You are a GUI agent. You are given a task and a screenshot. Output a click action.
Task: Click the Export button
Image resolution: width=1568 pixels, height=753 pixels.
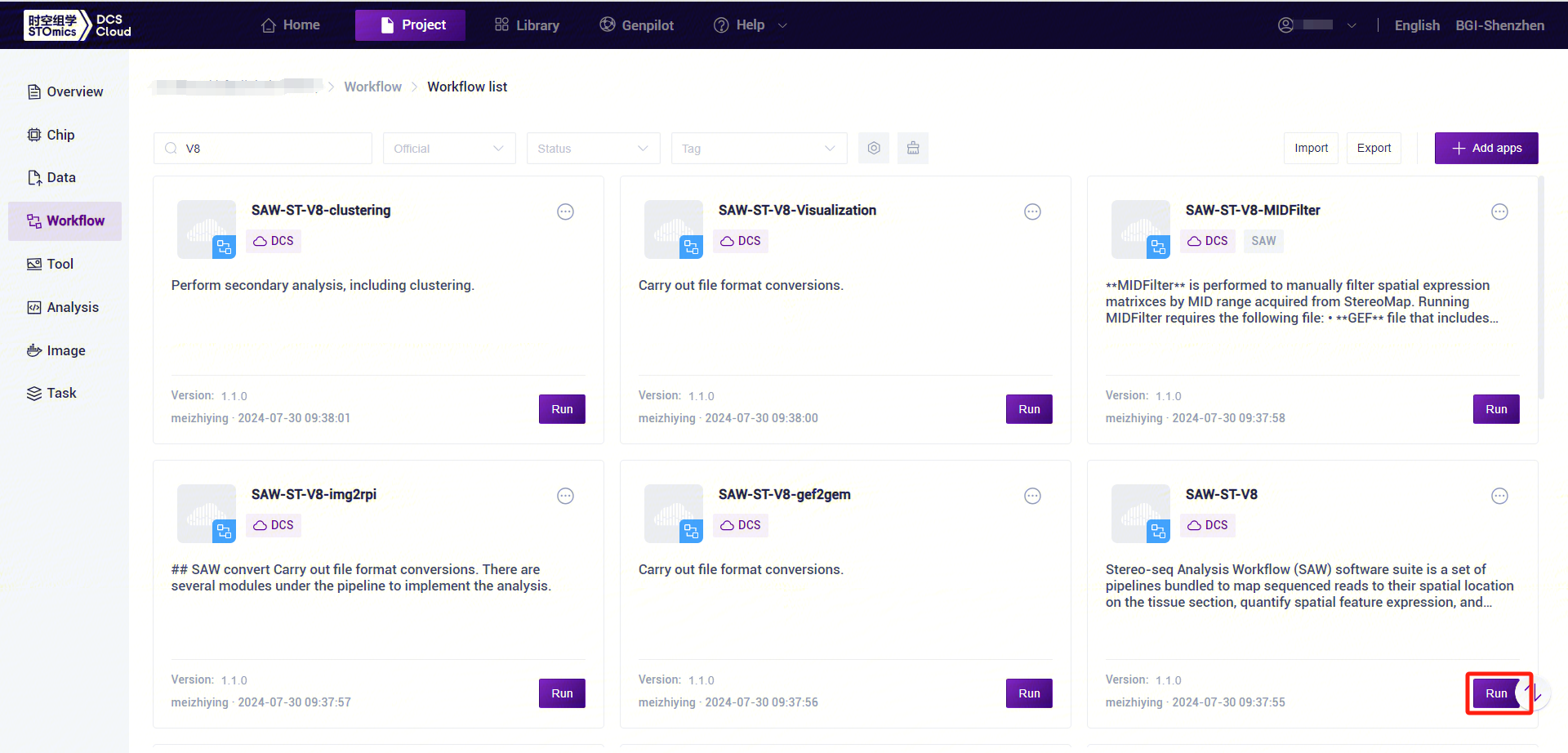[1374, 148]
